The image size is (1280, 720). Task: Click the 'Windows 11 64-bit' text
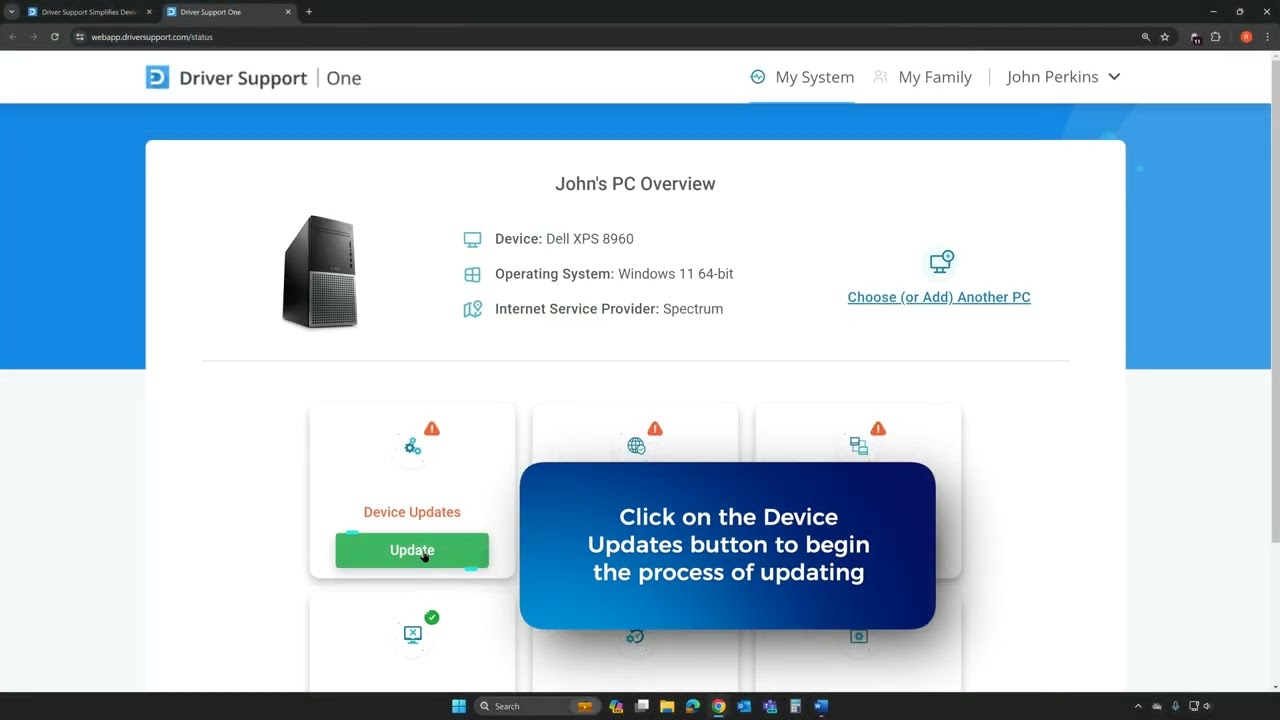676,274
